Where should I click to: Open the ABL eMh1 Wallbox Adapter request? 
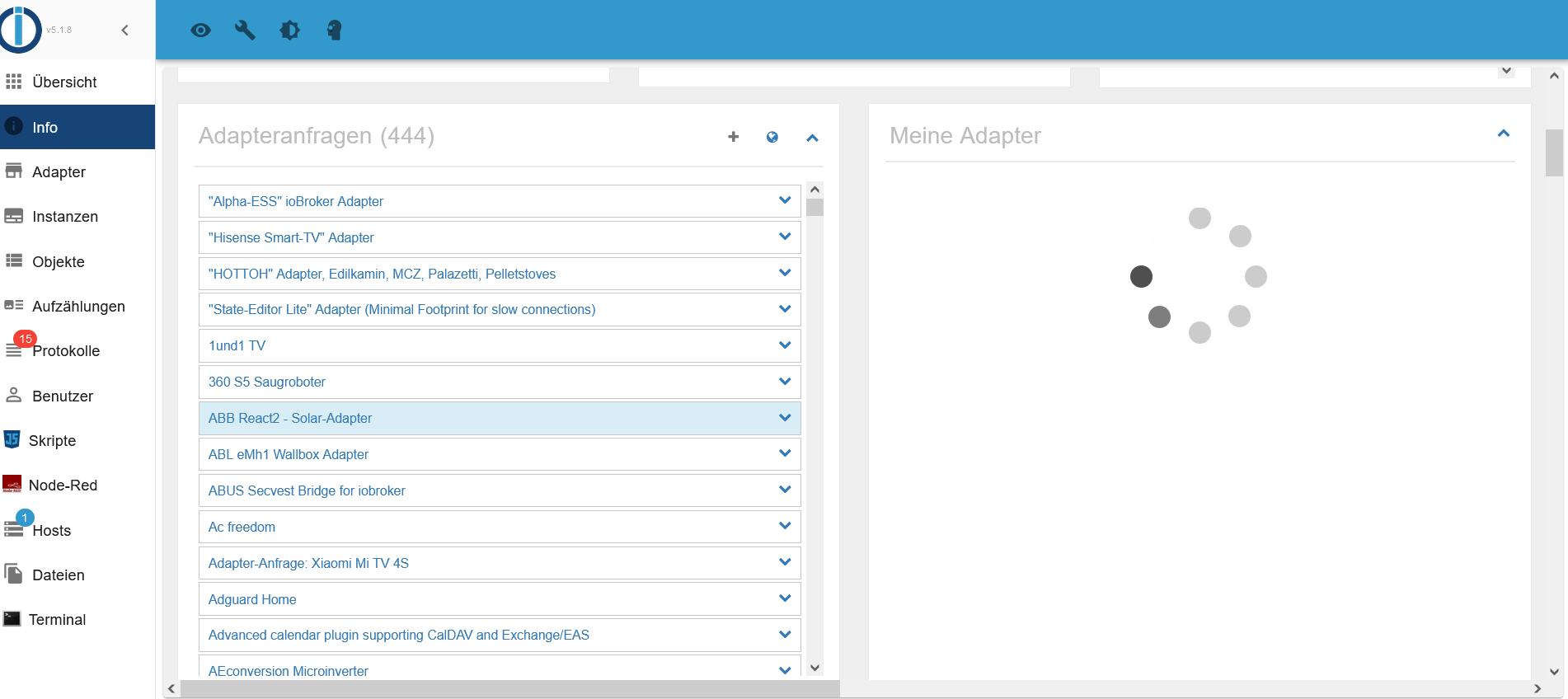[x=500, y=454]
